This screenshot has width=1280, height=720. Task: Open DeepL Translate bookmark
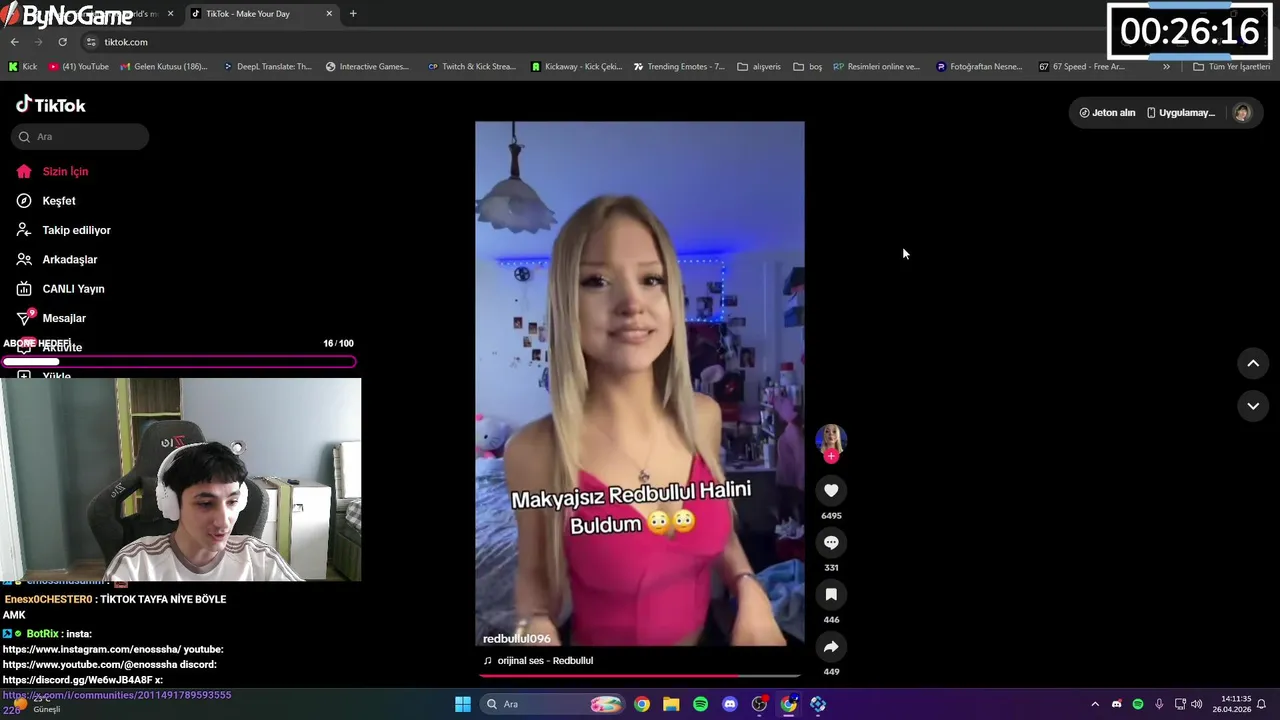coord(267,67)
